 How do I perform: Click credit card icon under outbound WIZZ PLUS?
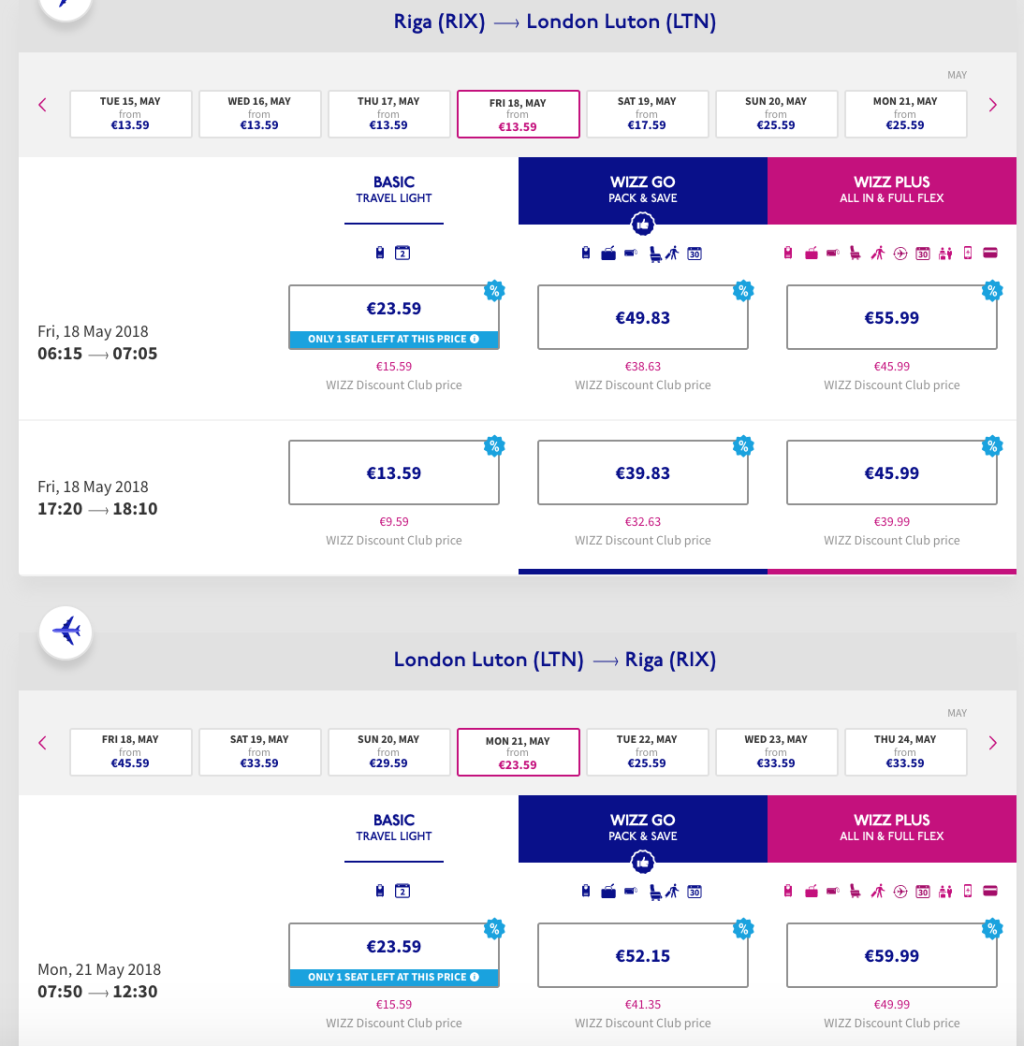[x=990, y=253]
